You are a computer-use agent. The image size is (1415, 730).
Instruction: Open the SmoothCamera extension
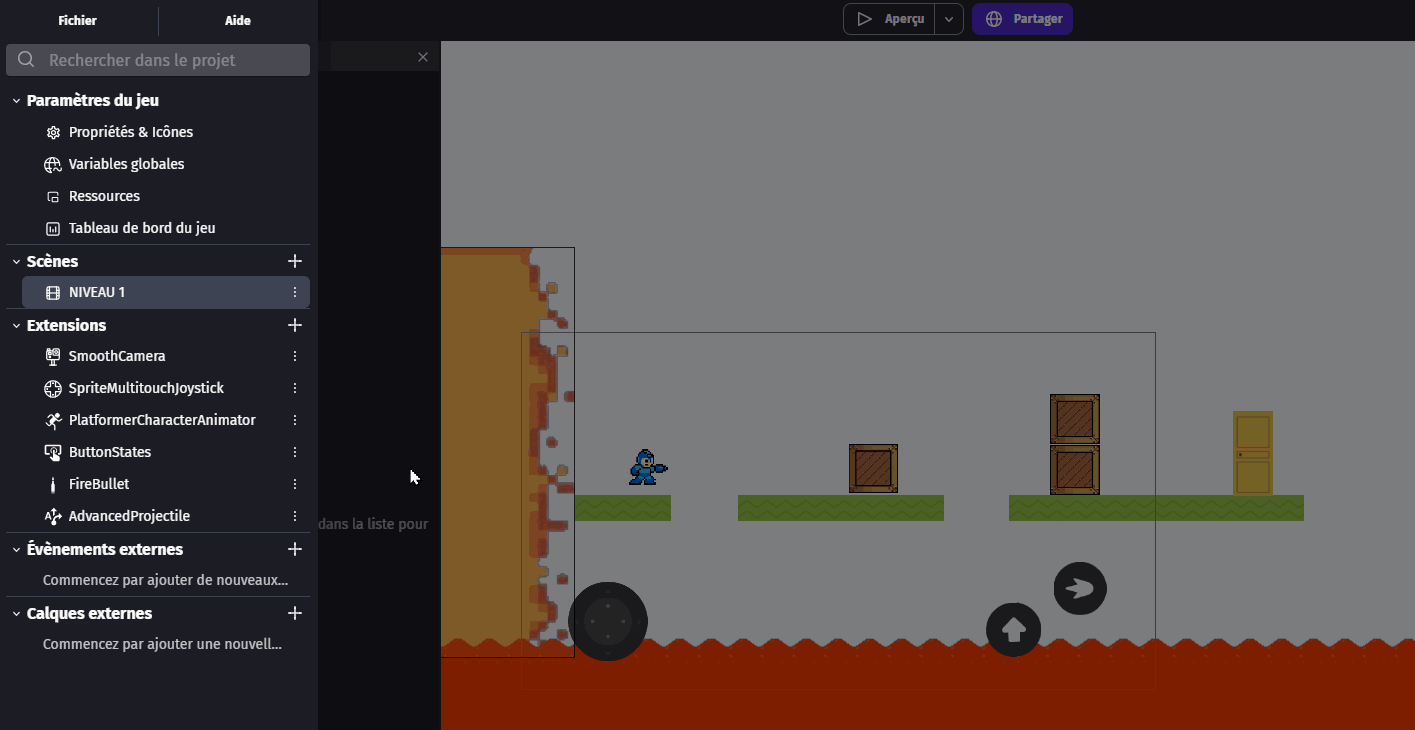[x=117, y=356]
